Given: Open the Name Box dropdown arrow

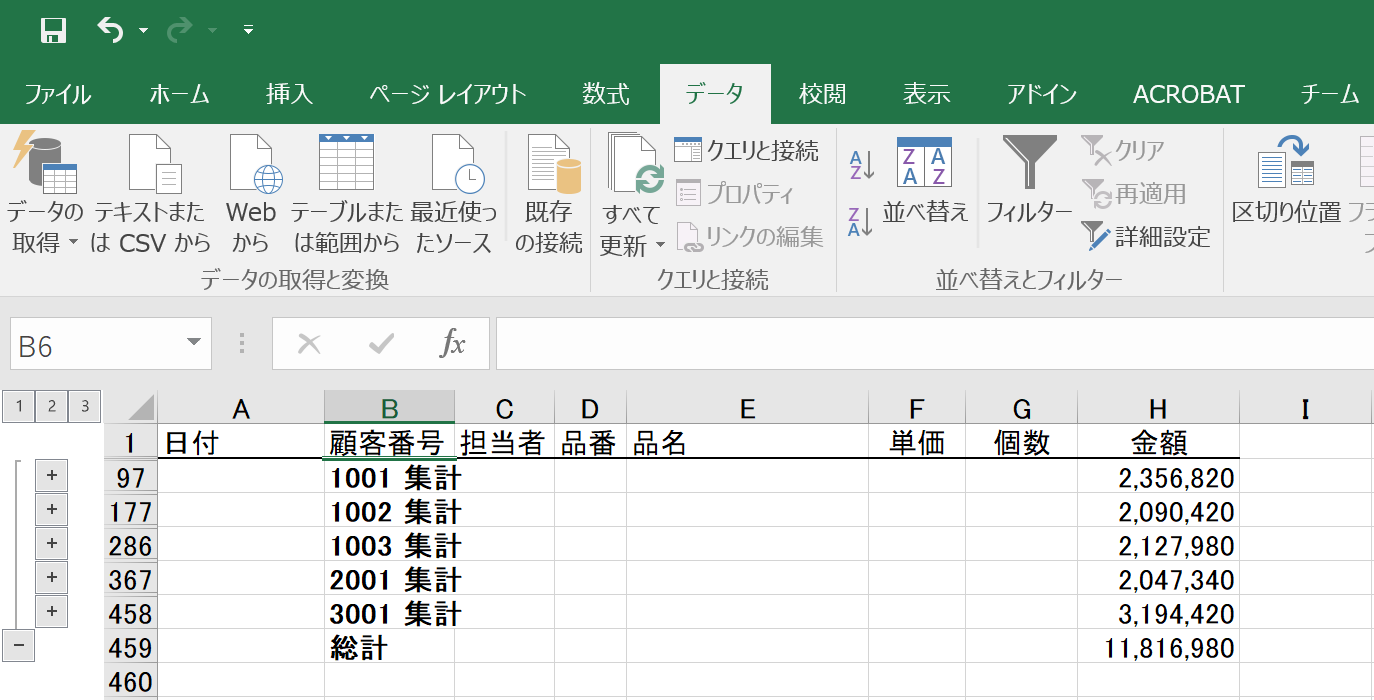Looking at the screenshot, I should point(193,344).
